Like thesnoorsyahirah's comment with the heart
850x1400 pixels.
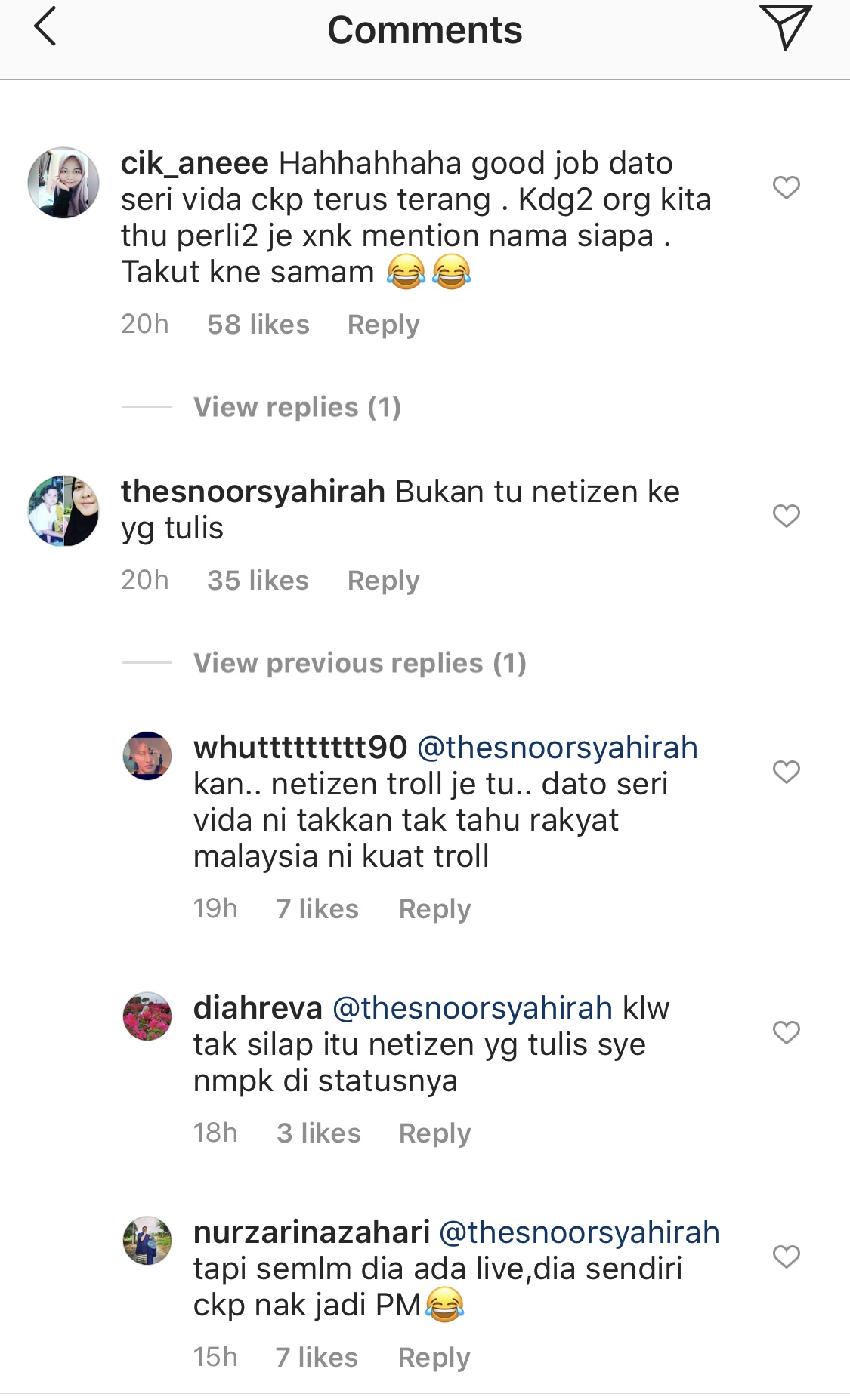pos(786,516)
